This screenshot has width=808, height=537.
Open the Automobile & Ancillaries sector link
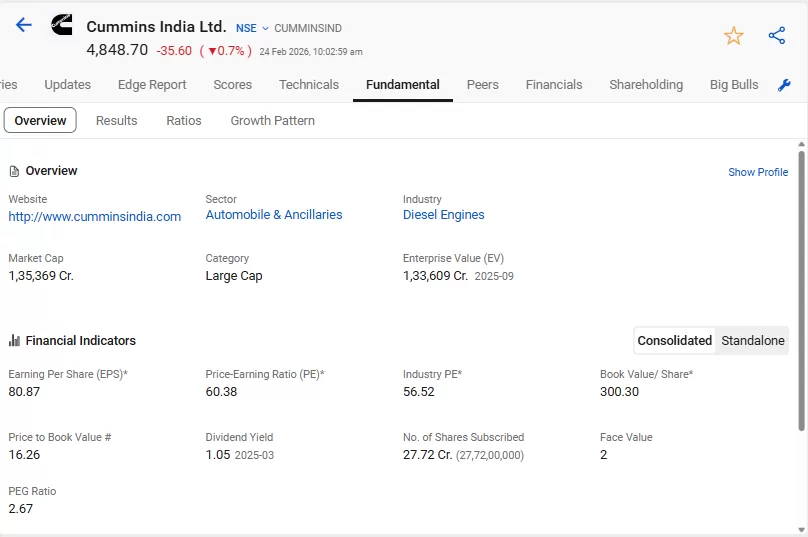(274, 215)
